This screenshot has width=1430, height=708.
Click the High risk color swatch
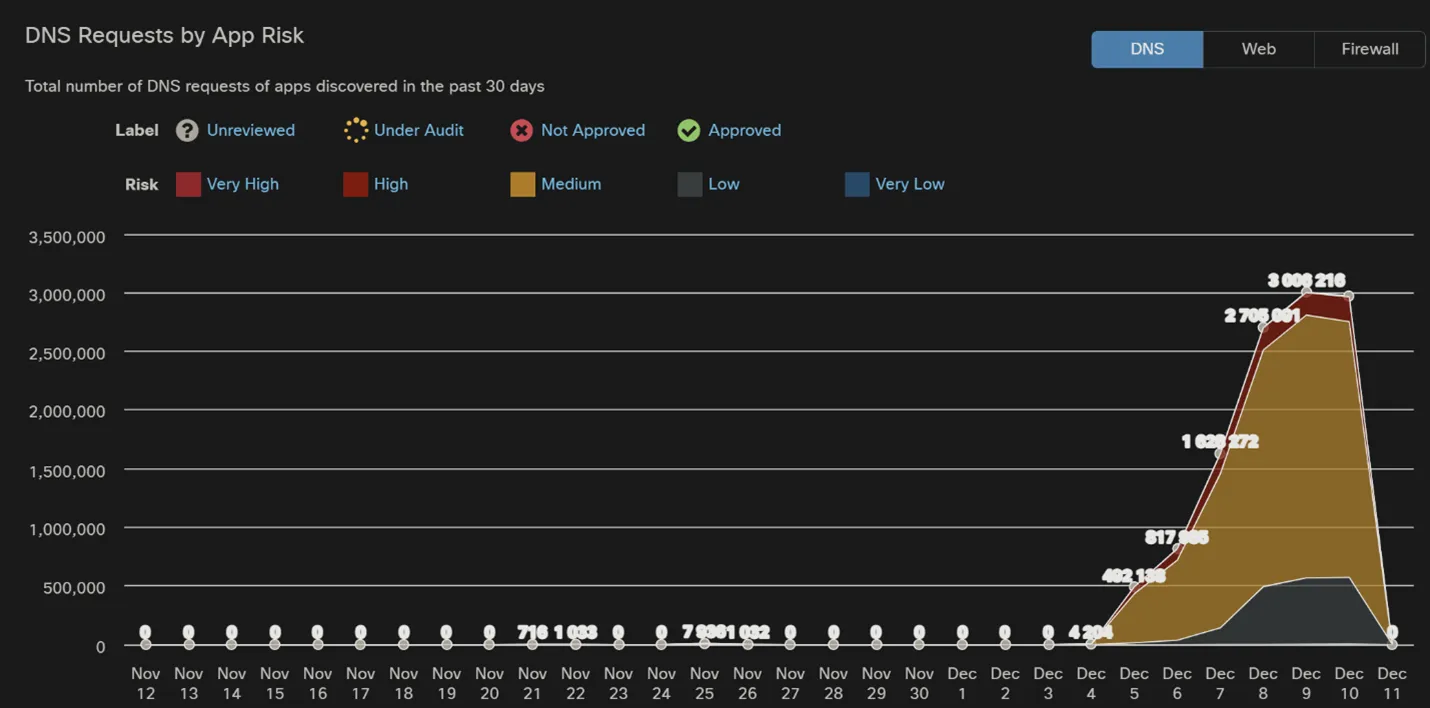click(355, 184)
